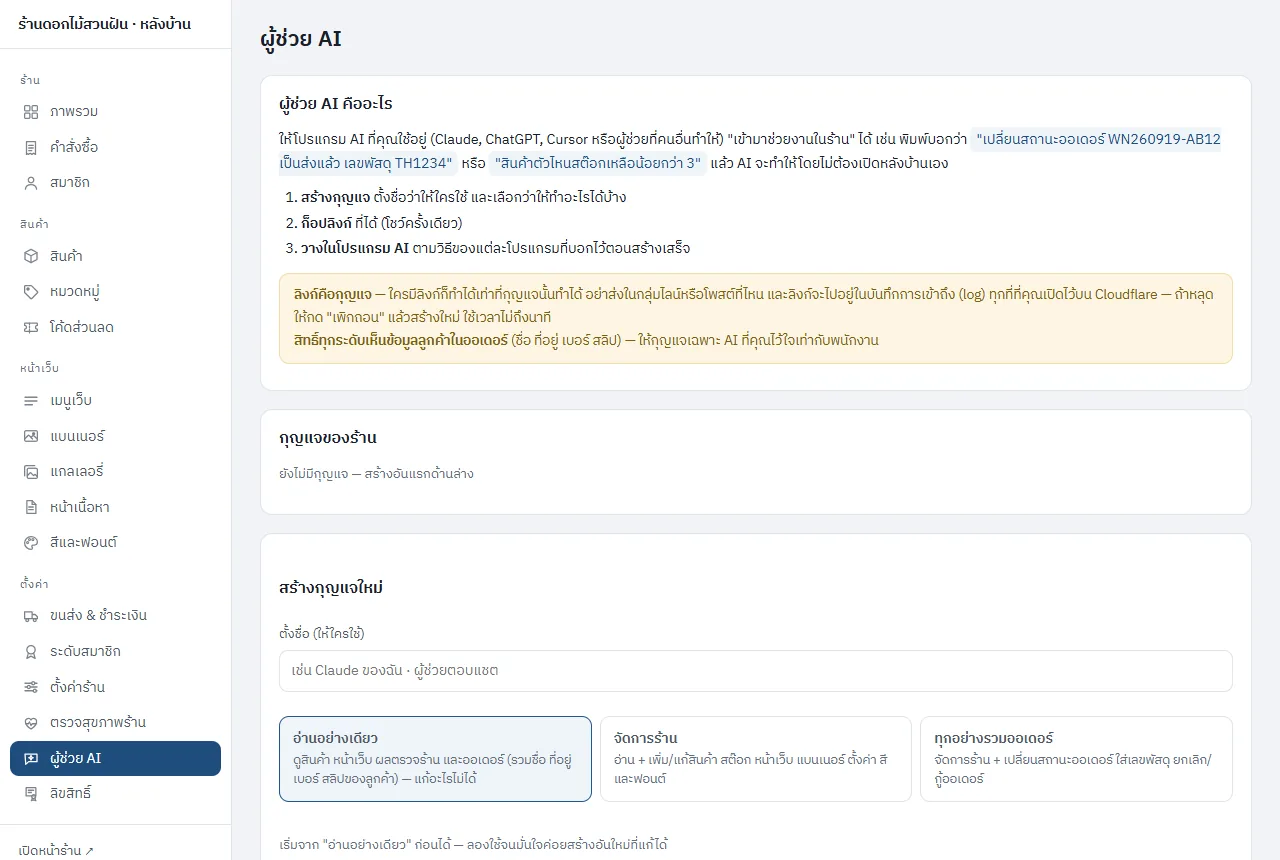1280x860 pixels.
Task: Click the แกลเลอรี่ gallery icon
Action: (x=31, y=471)
